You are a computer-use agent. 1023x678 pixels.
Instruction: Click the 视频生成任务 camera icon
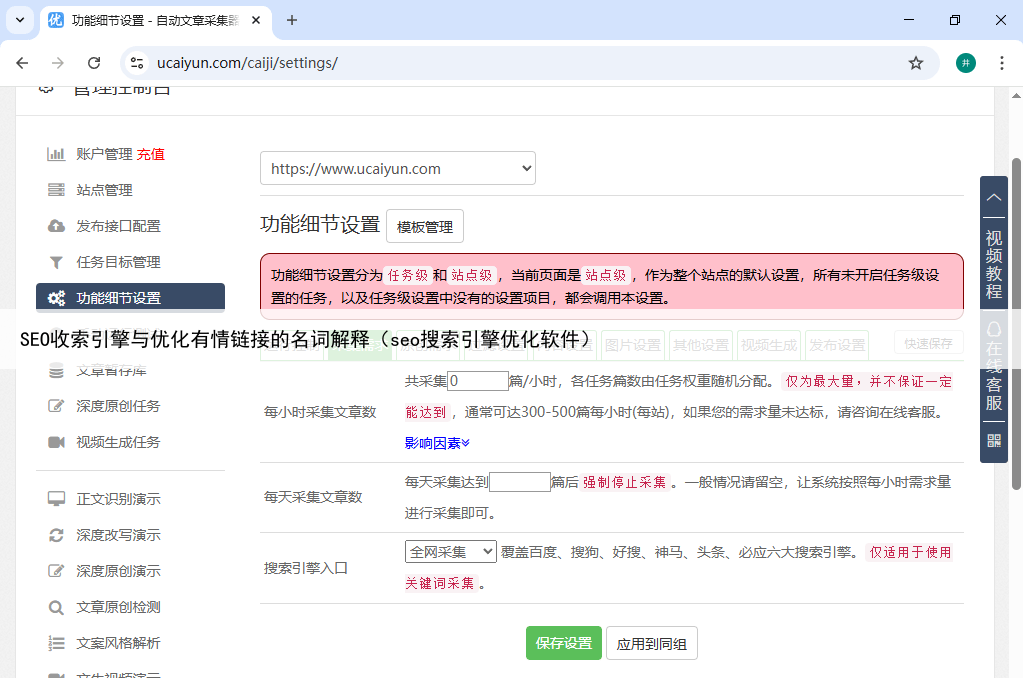[56, 442]
